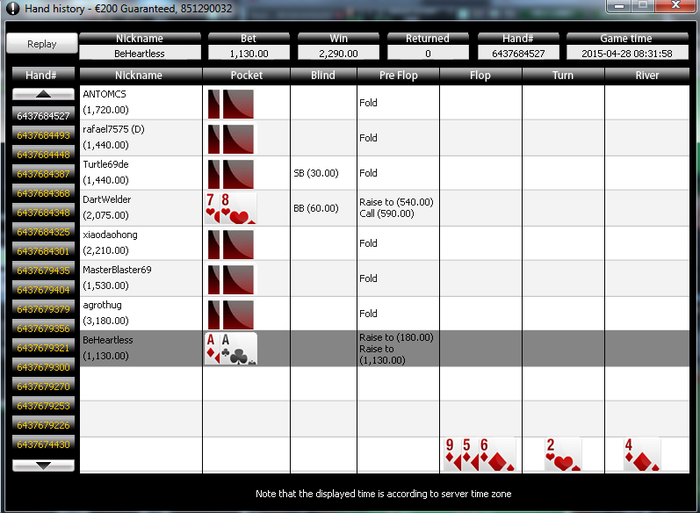Select MasterBlaster69 player name
This screenshot has width=700, height=513.
pos(117,270)
